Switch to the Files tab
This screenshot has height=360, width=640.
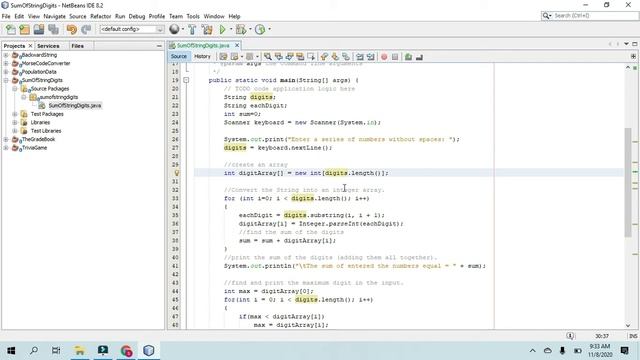[78, 46]
